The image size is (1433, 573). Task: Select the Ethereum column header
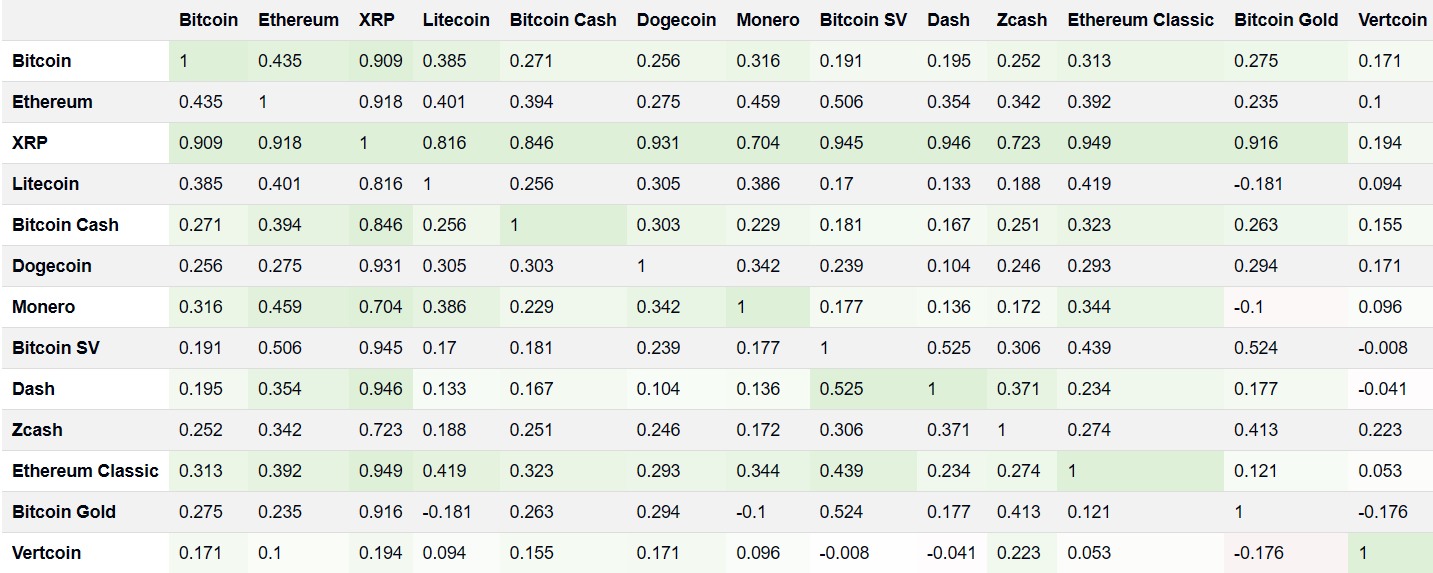pyautogui.click(x=298, y=20)
